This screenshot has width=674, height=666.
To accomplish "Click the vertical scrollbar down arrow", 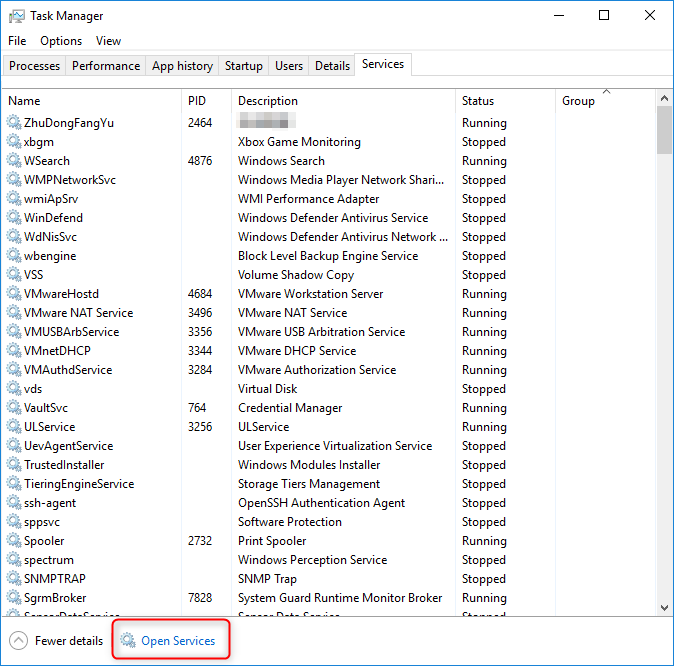I will [x=665, y=606].
